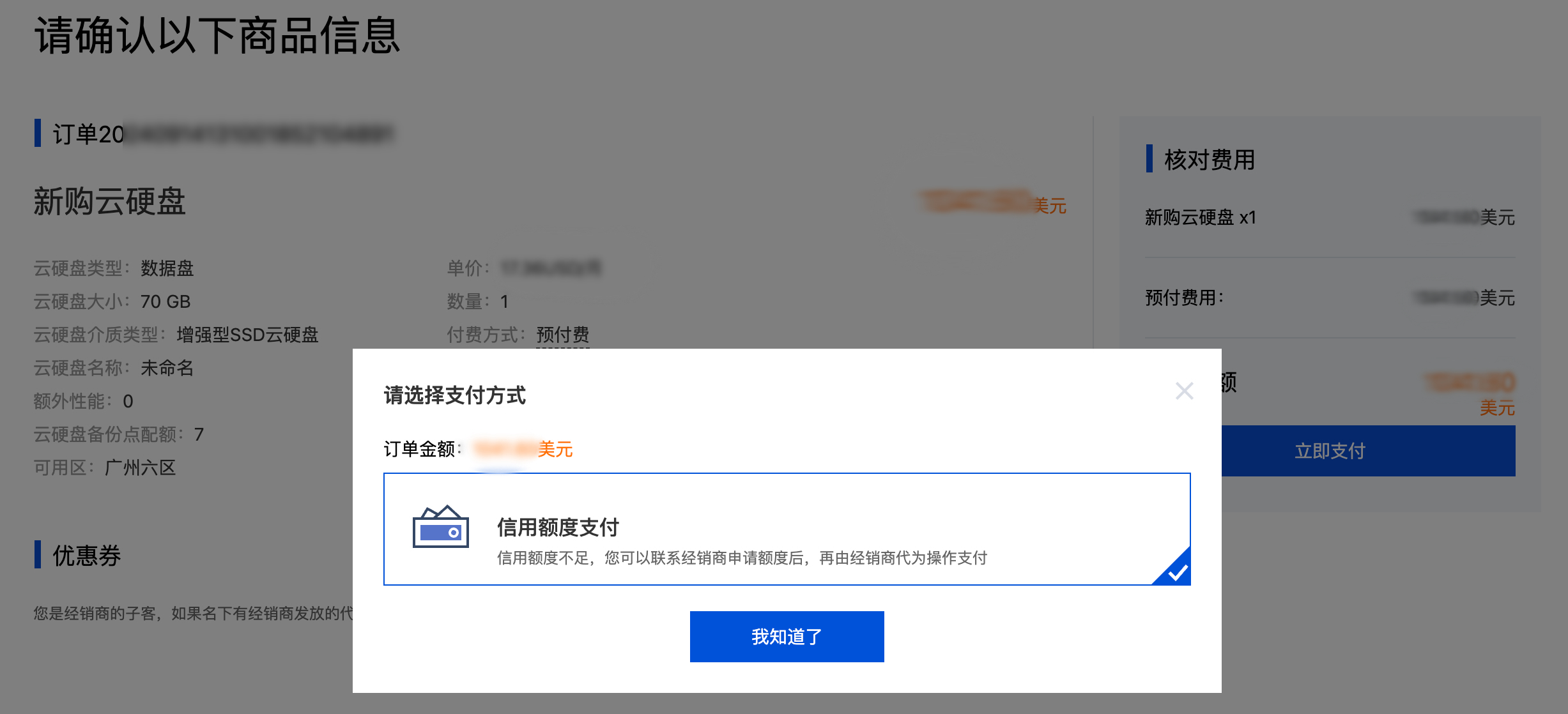This screenshot has width=1568, height=714.
Task: Click the 请确认以下商品信息 page title
Action: pos(217,36)
